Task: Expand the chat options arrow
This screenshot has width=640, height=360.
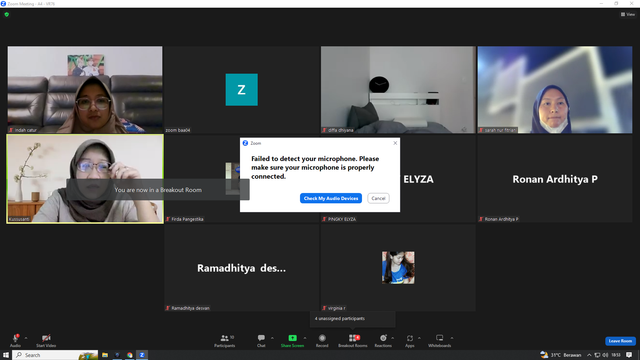Action: pos(272,338)
